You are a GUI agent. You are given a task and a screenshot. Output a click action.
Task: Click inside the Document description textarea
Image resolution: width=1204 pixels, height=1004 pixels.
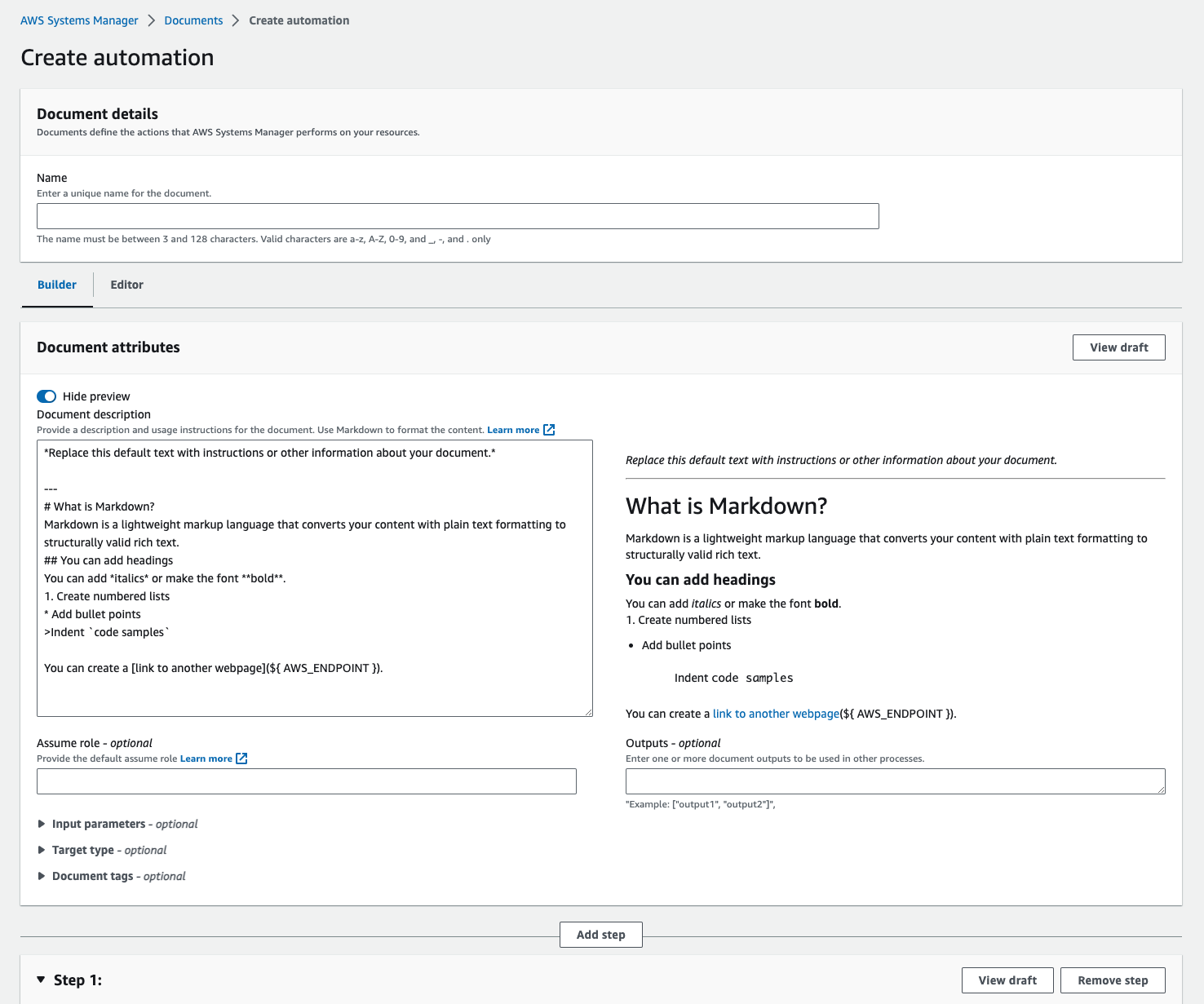tap(315, 578)
